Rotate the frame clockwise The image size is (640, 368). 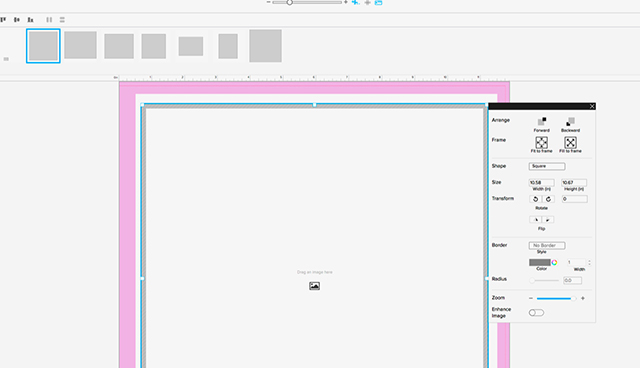tap(548, 199)
